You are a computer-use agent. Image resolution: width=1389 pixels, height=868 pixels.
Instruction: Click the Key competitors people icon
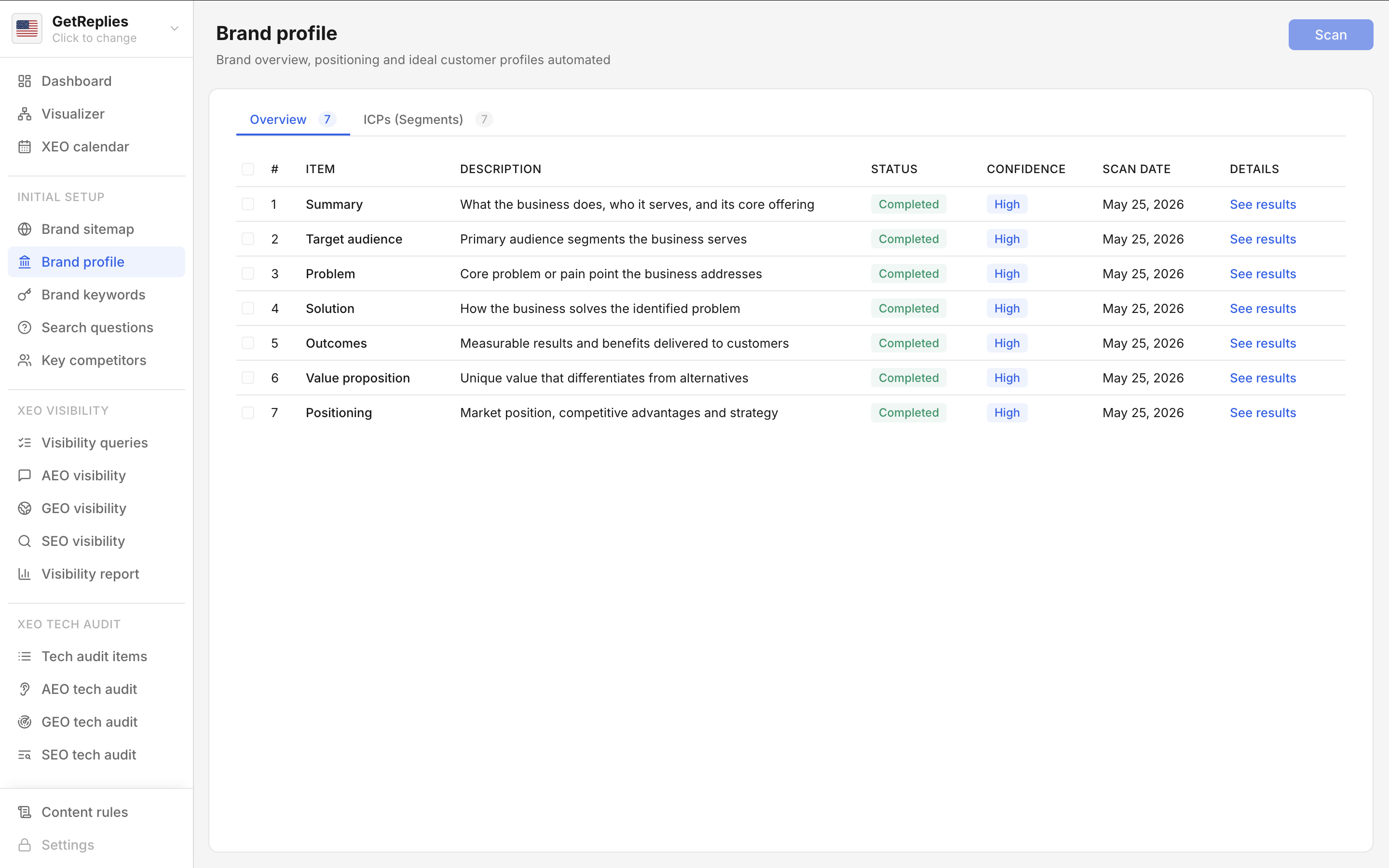24,360
